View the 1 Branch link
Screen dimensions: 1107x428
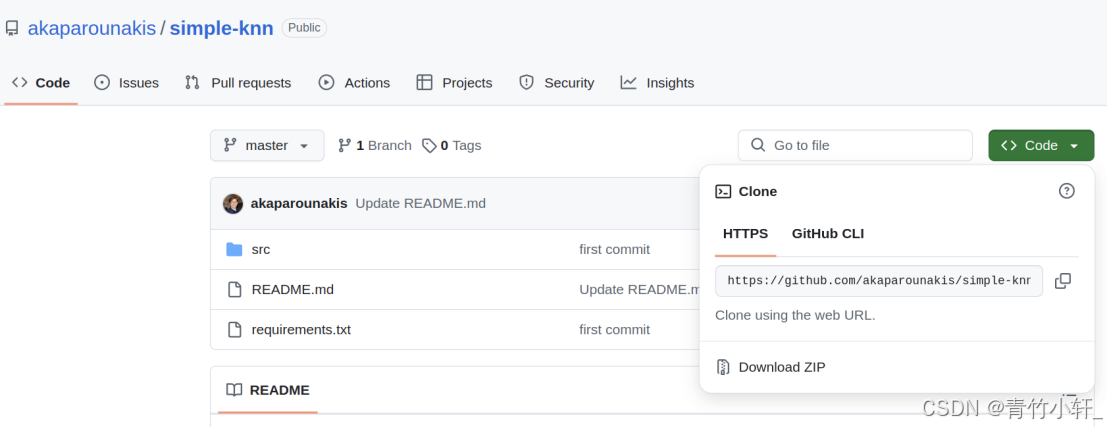point(375,145)
